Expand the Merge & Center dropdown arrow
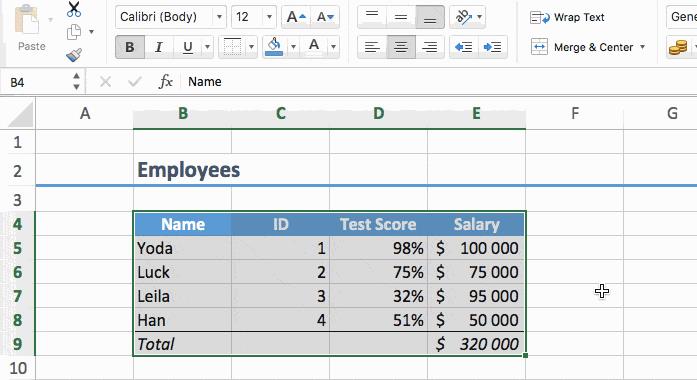Viewport: 697px width, 380px height. point(642,47)
